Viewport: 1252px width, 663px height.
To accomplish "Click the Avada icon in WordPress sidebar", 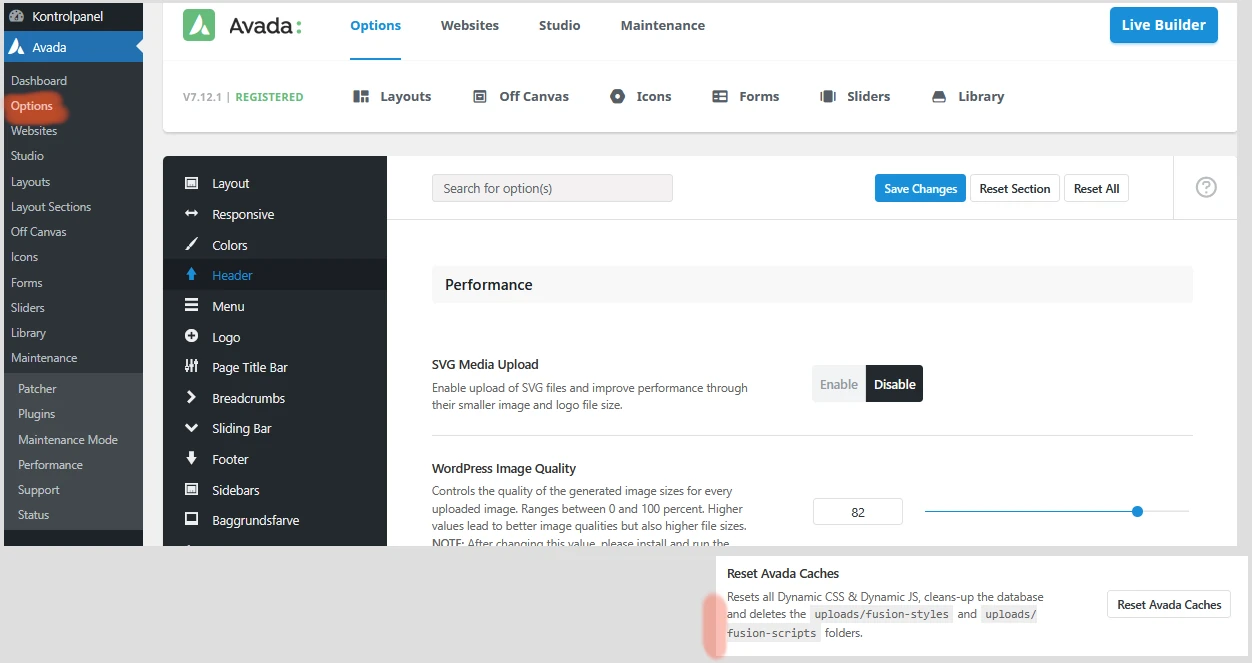I will click(16, 47).
